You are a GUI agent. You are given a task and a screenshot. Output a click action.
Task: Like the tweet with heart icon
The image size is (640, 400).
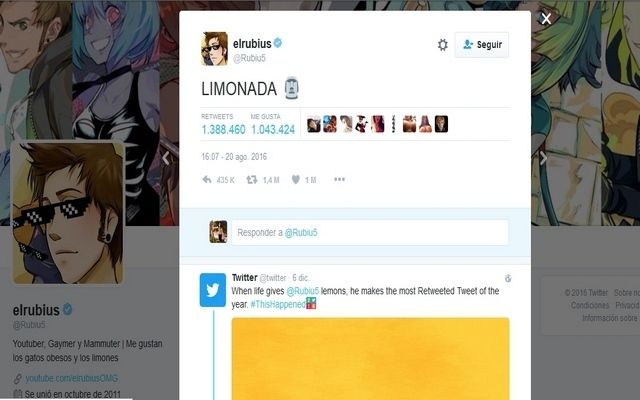pos(296,180)
